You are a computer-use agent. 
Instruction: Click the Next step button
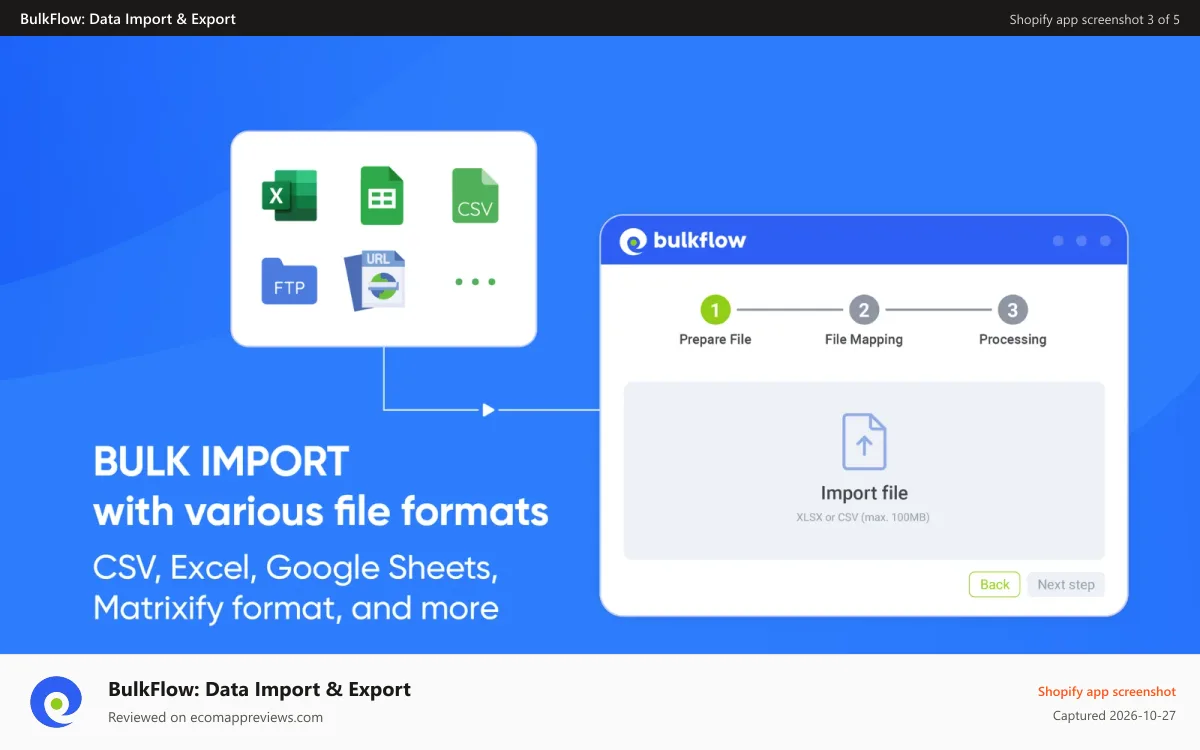click(1066, 585)
